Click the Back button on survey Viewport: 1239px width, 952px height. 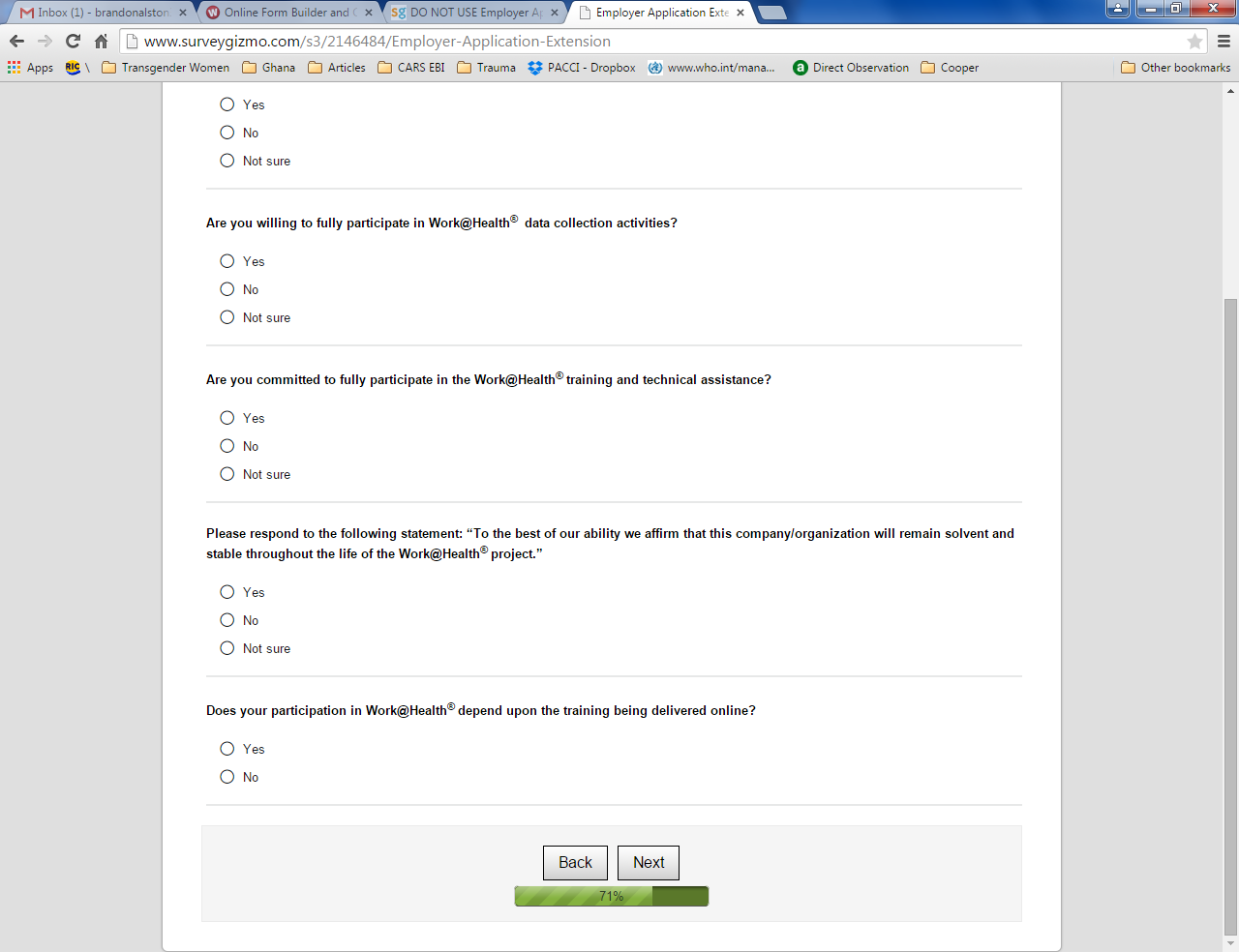tap(575, 863)
